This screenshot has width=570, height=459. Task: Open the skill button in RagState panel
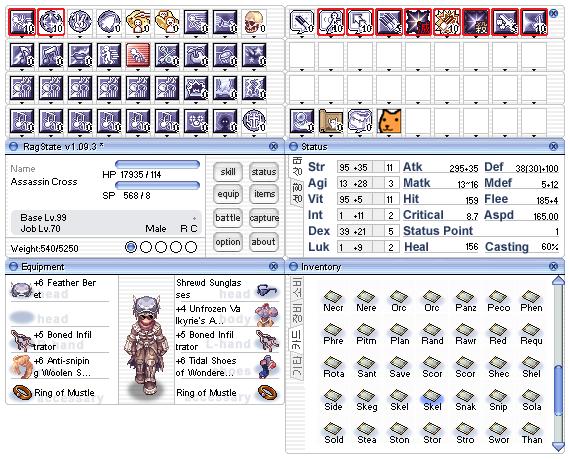click(x=228, y=172)
